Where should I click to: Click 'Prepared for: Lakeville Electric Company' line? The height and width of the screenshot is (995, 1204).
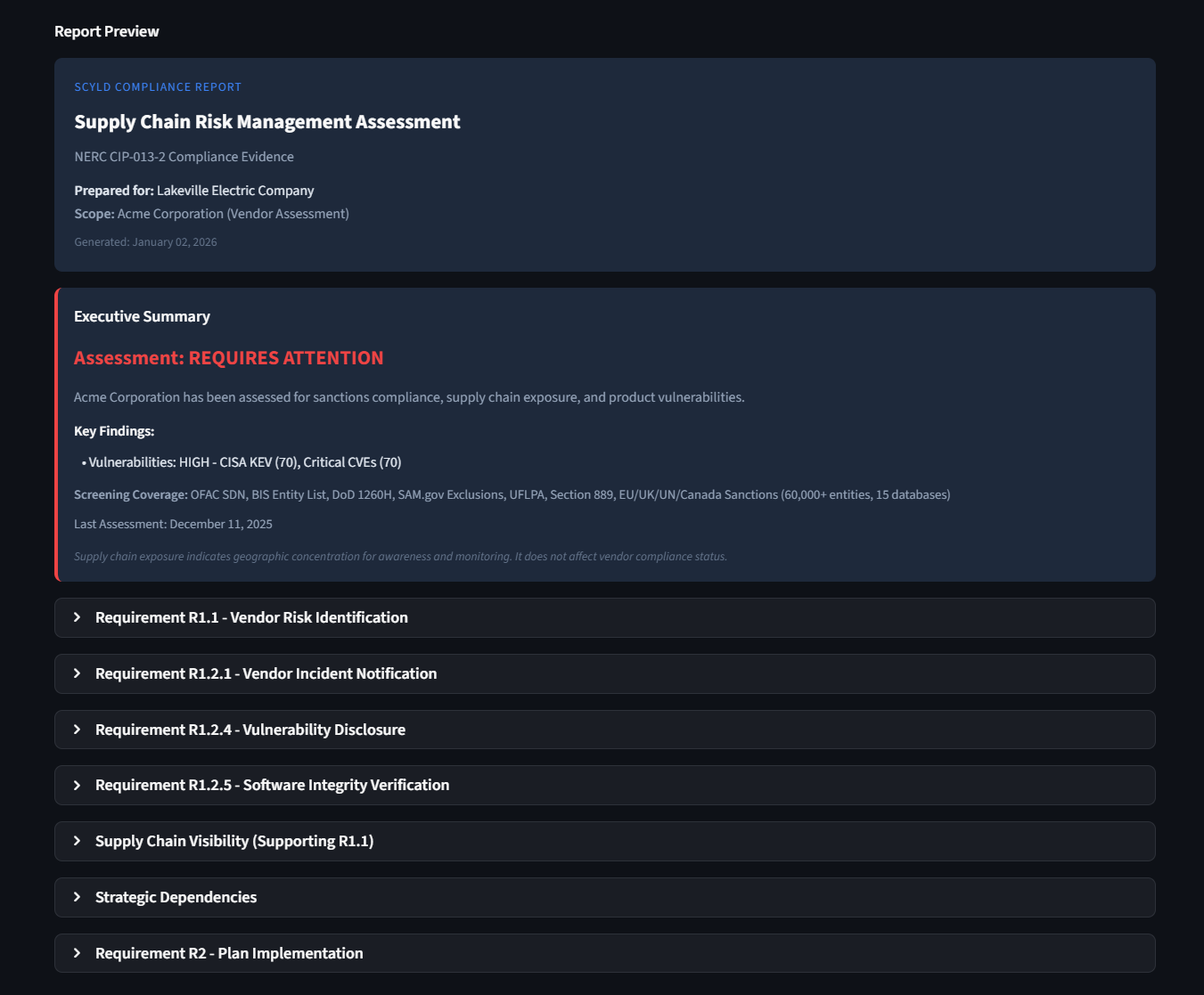(194, 191)
